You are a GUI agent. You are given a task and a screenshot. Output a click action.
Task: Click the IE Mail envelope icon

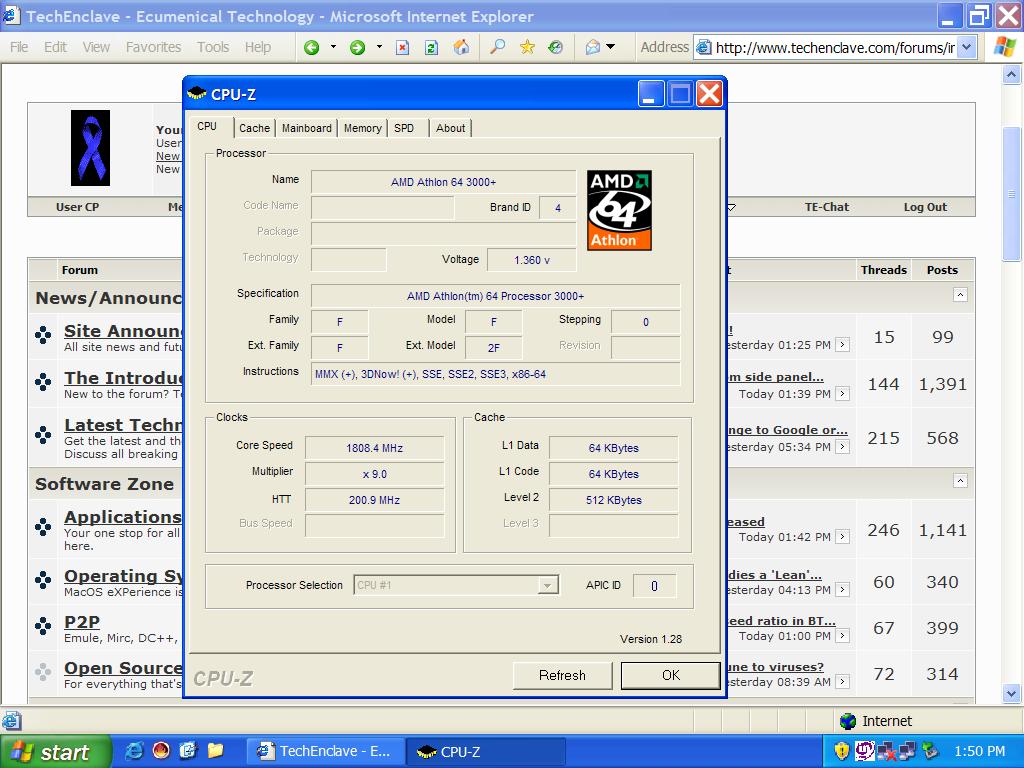pyautogui.click(x=593, y=47)
